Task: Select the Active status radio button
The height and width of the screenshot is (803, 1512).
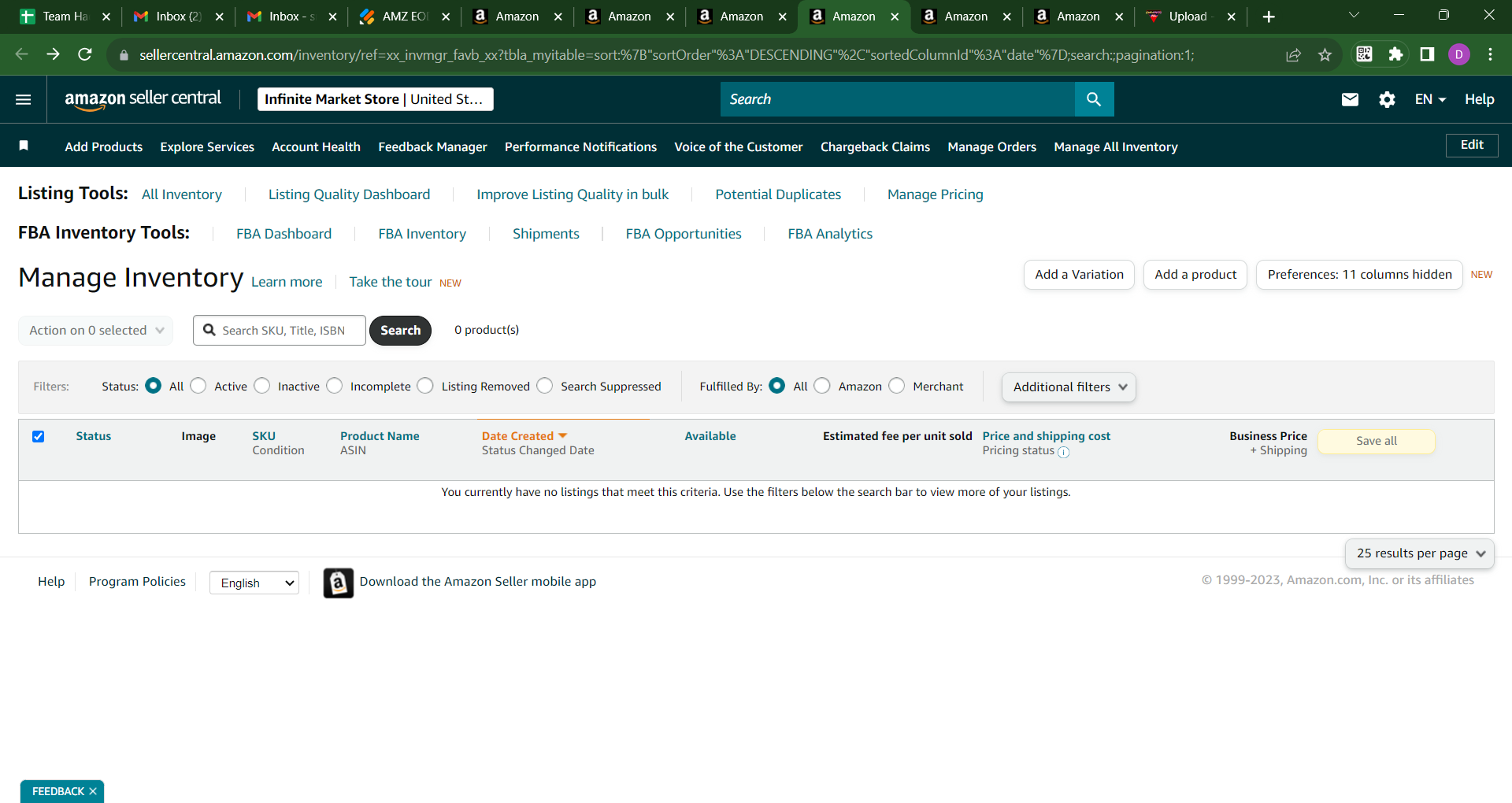Action: tap(198, 386)
